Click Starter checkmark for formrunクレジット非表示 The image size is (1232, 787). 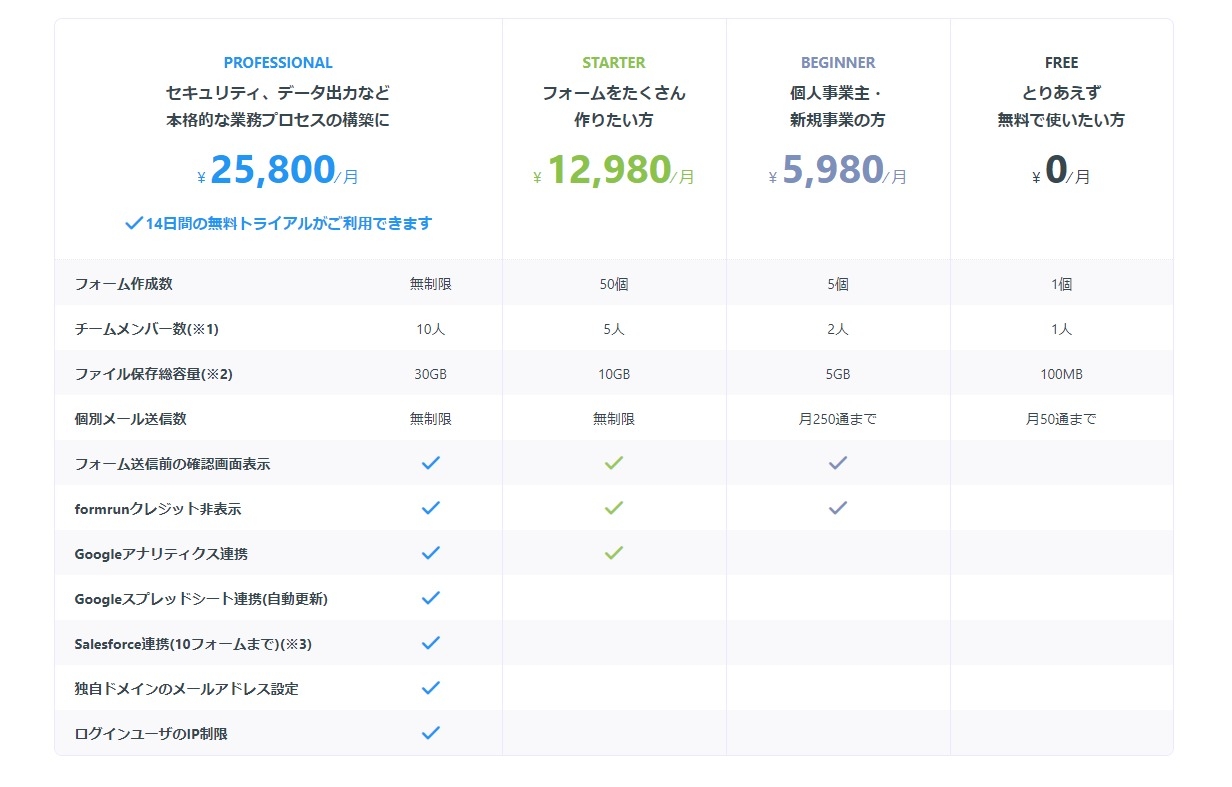[614, 508]
